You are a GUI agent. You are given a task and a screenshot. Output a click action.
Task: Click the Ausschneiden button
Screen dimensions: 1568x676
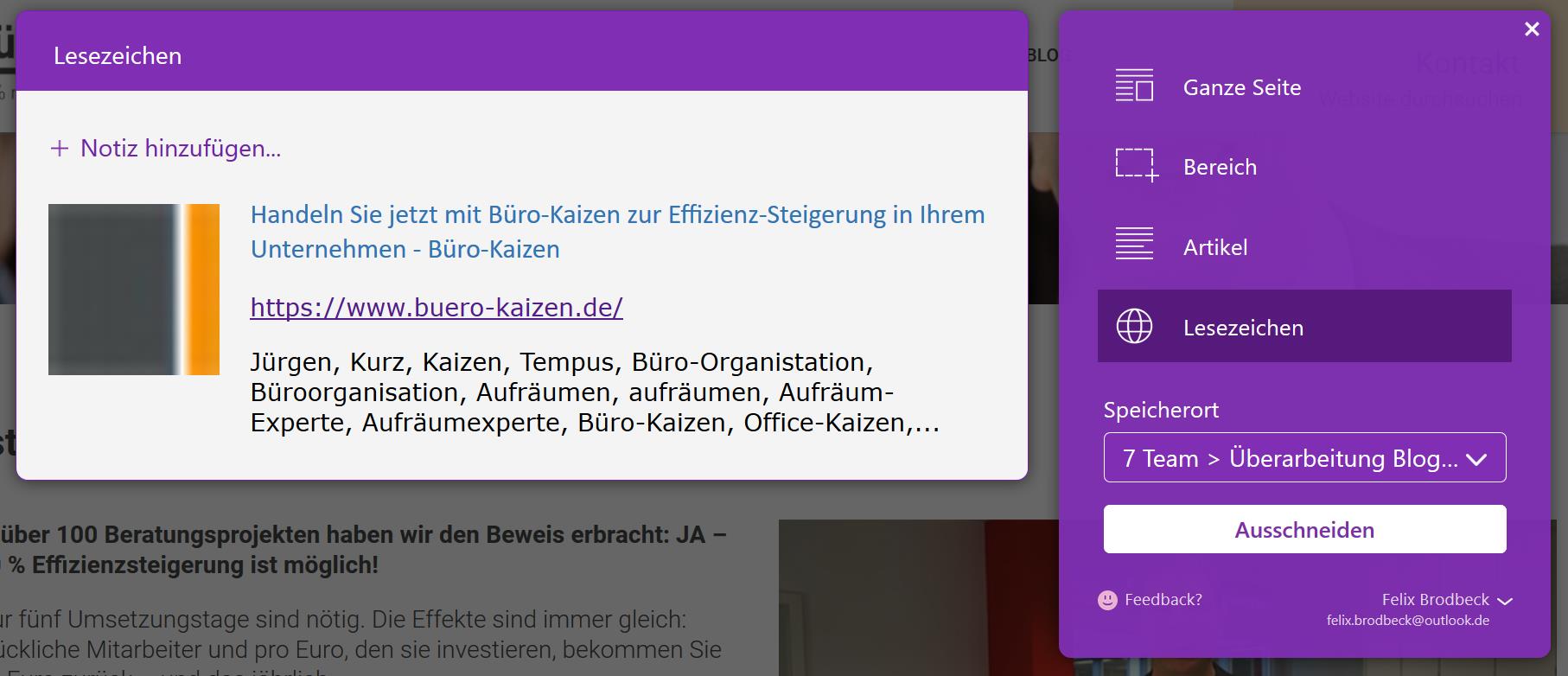[x=1304, y=529]
